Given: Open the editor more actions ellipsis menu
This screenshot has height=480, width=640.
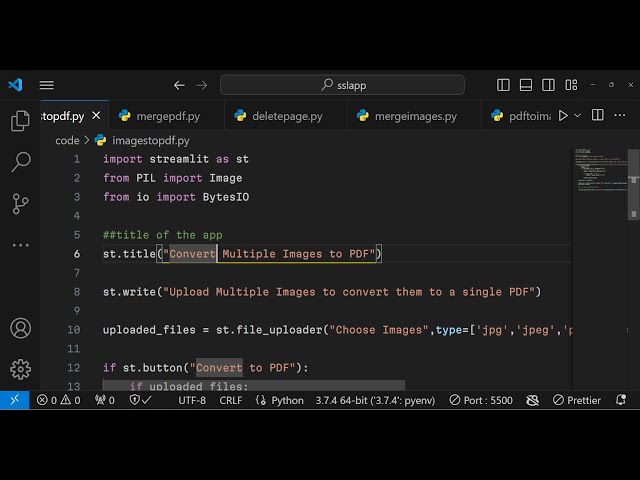Looking at the screenshot, I should [621, 116].
